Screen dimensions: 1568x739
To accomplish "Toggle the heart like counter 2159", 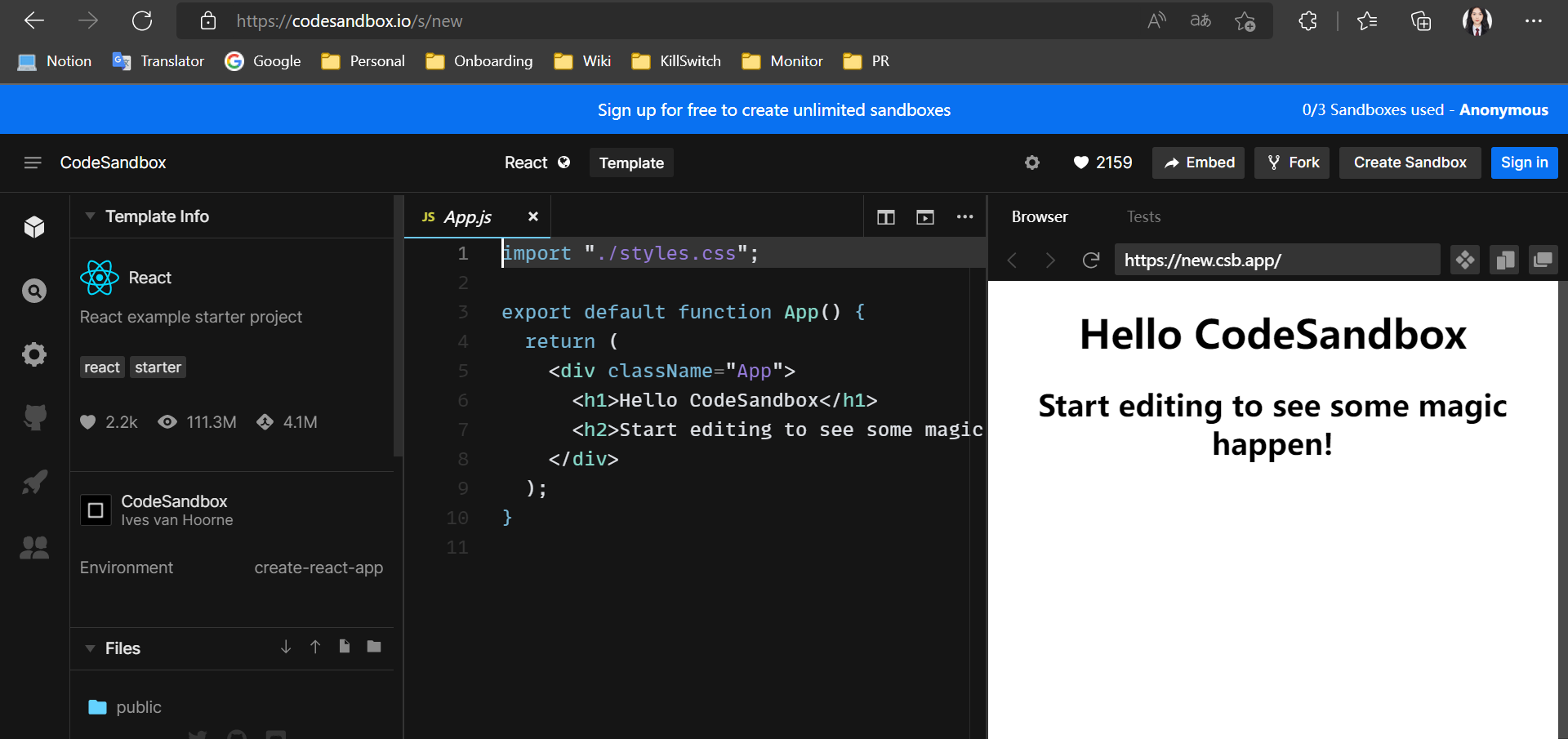I will pos(1102,162).
